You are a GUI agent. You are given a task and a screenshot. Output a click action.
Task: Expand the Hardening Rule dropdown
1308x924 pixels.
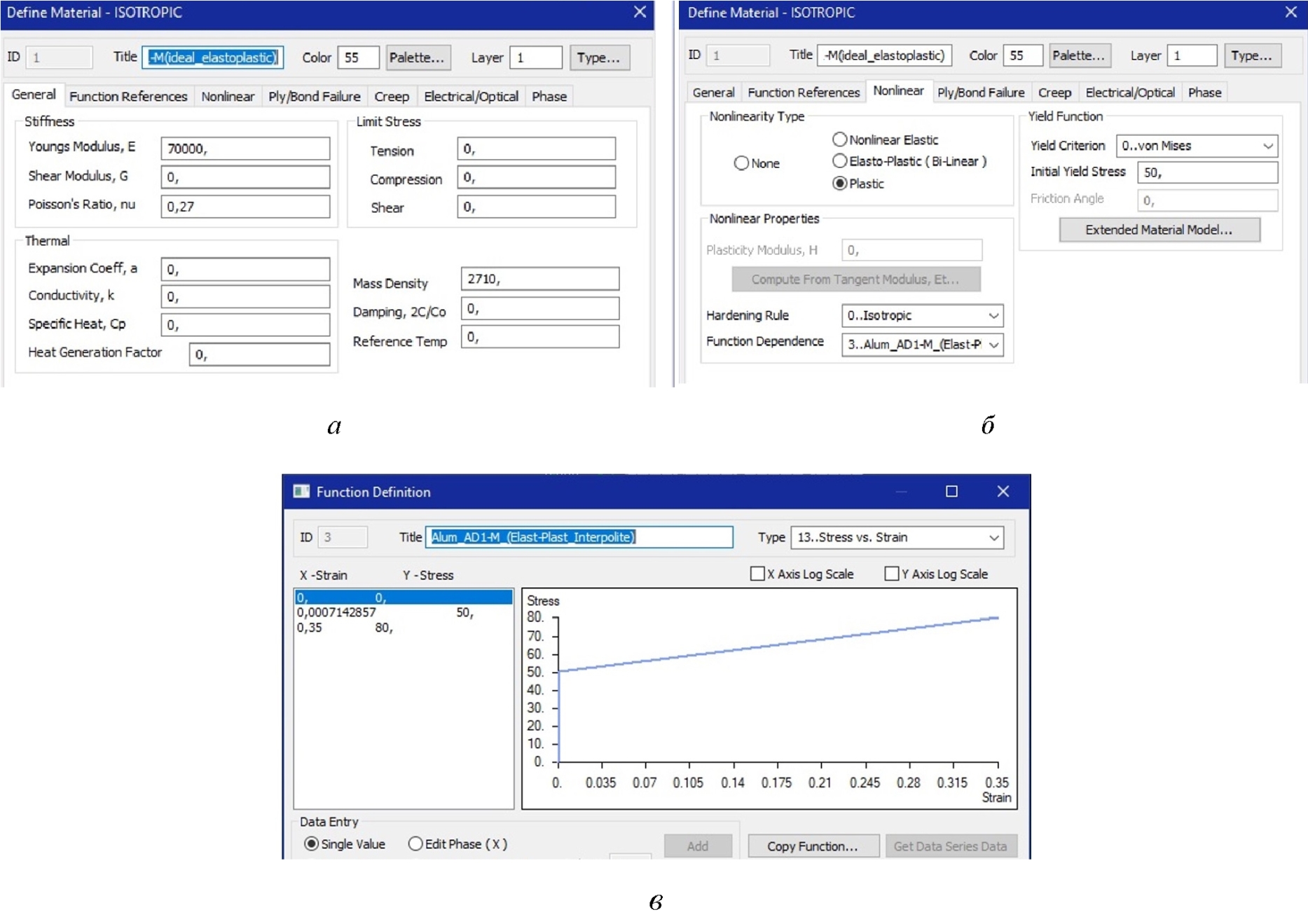(x=921, y=316)
